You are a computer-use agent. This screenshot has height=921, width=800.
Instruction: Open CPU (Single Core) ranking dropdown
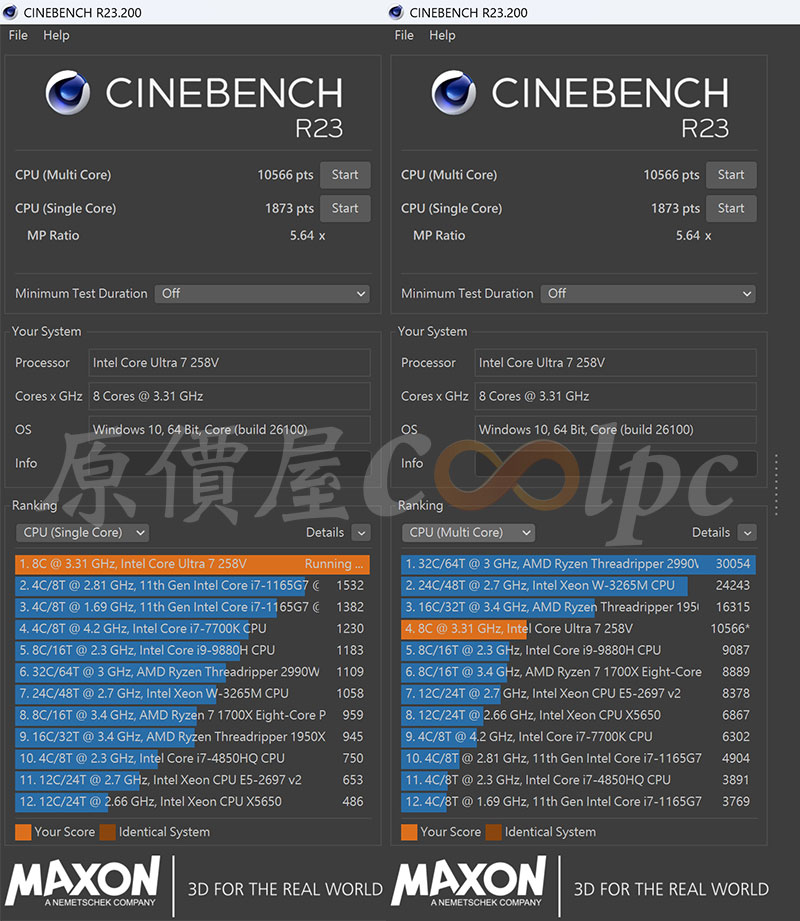(x=82, y=533)
